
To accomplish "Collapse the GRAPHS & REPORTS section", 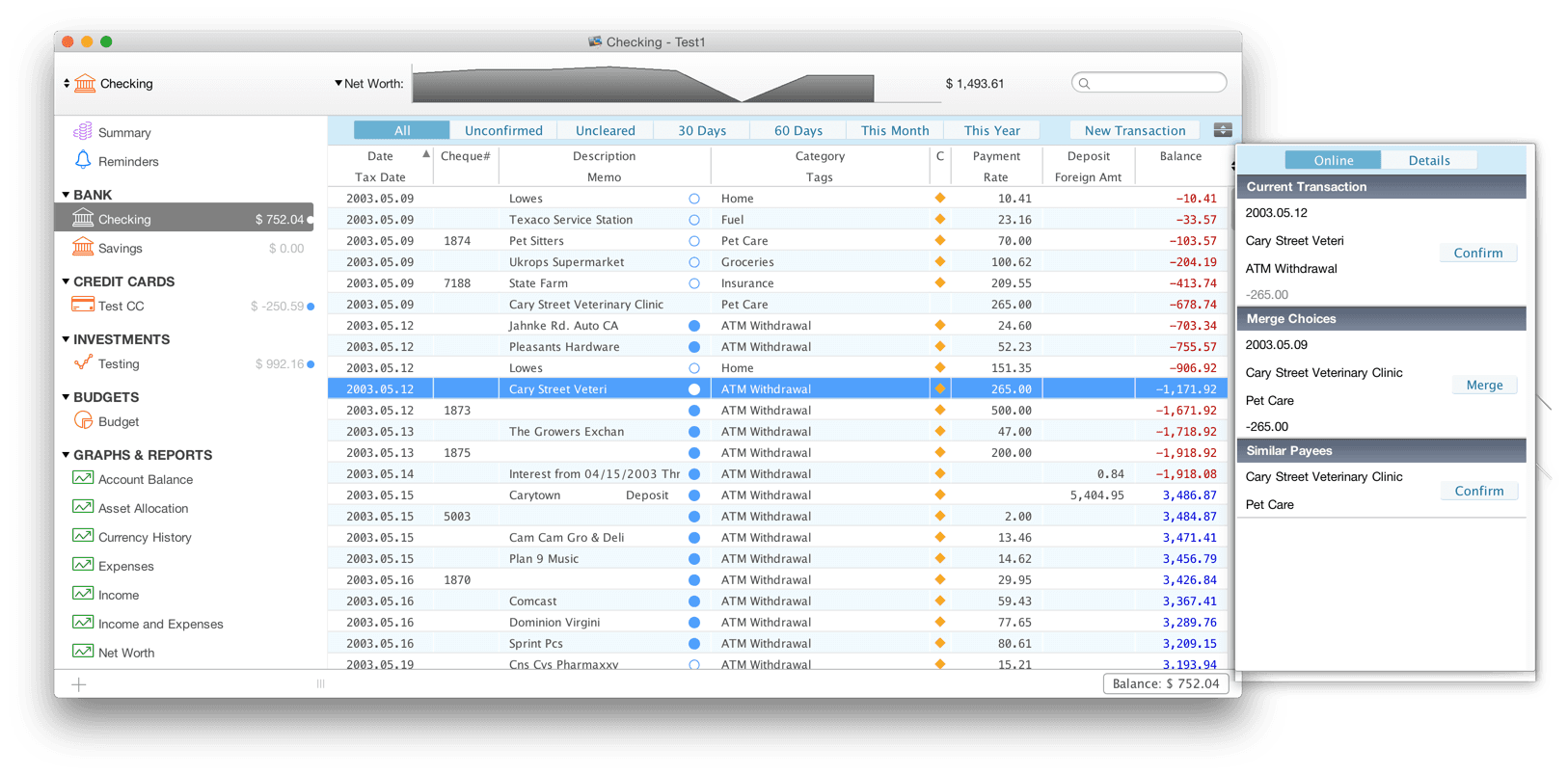I will click(x=66, y=455).
